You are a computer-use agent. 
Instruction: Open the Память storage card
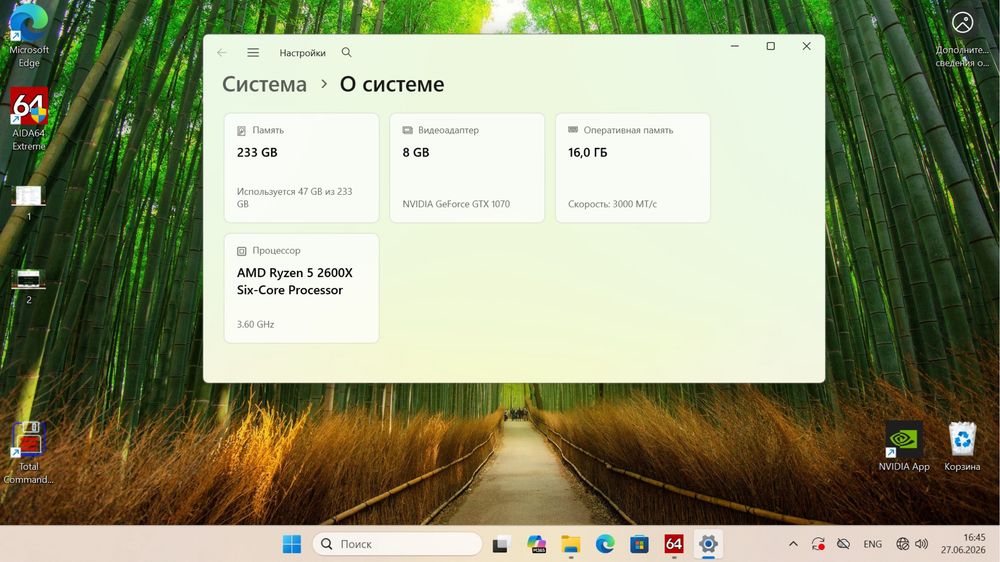coord(302,168)
